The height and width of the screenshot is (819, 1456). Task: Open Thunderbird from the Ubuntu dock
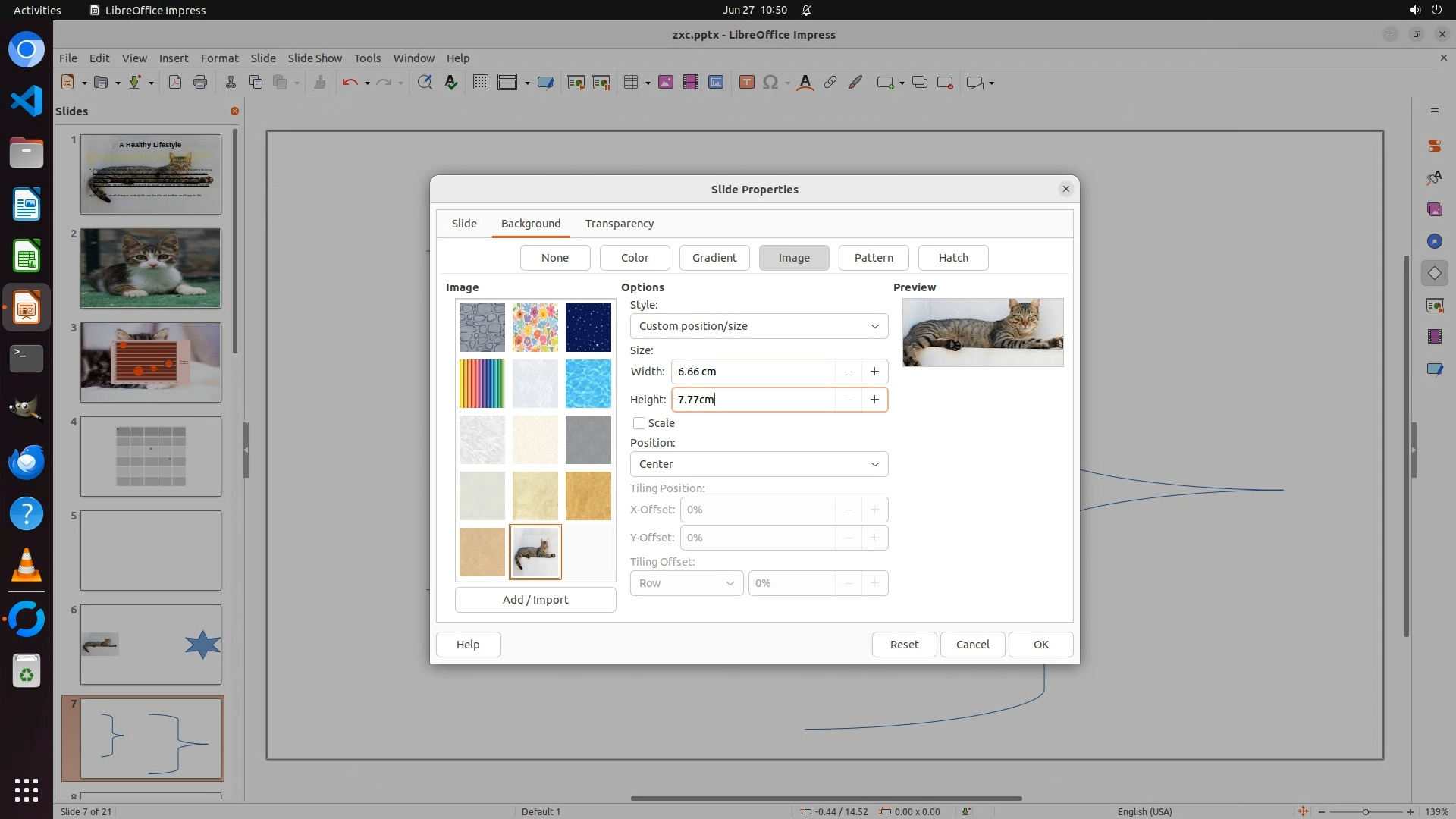pyautogui.click(x=27, y=462)
